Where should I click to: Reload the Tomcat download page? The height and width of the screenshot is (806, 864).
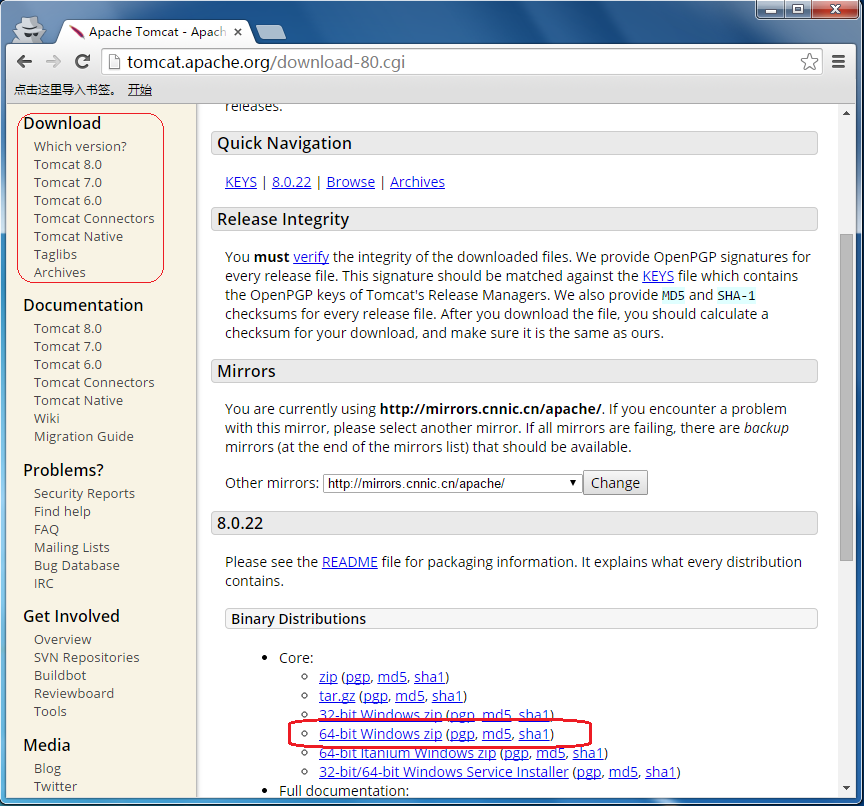coord(83,62)
